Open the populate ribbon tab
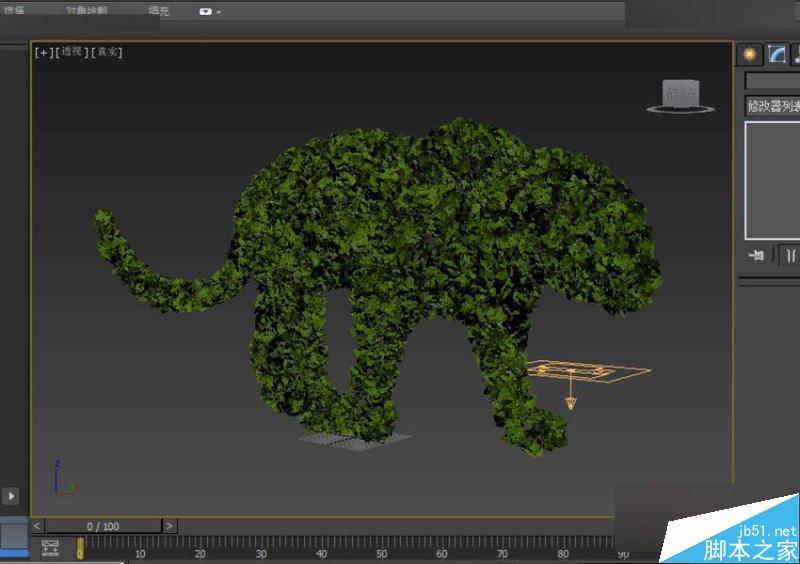 (x=159, y=12)
